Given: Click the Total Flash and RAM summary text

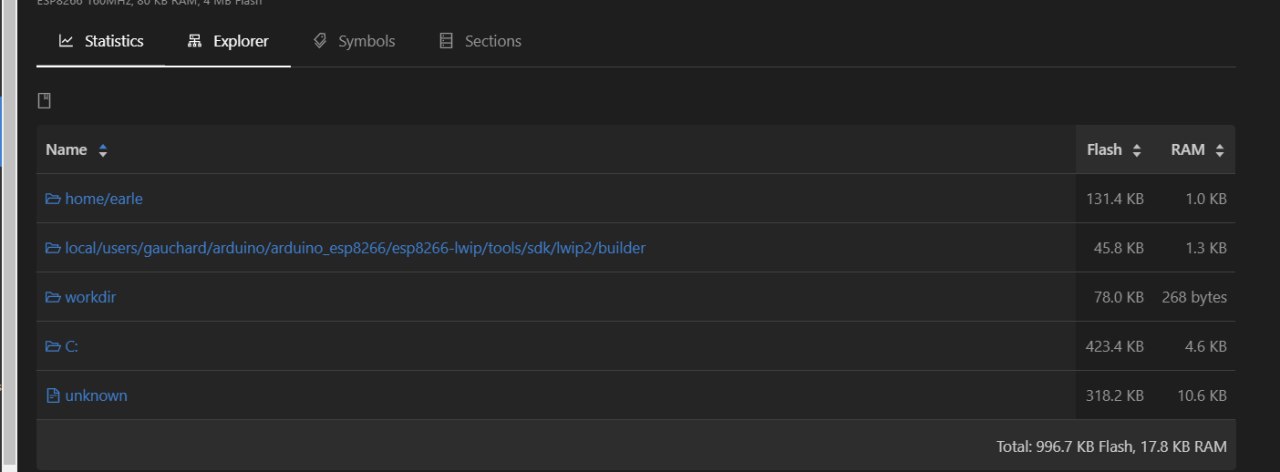Looking at the screenshot, I should point(1111,446).
